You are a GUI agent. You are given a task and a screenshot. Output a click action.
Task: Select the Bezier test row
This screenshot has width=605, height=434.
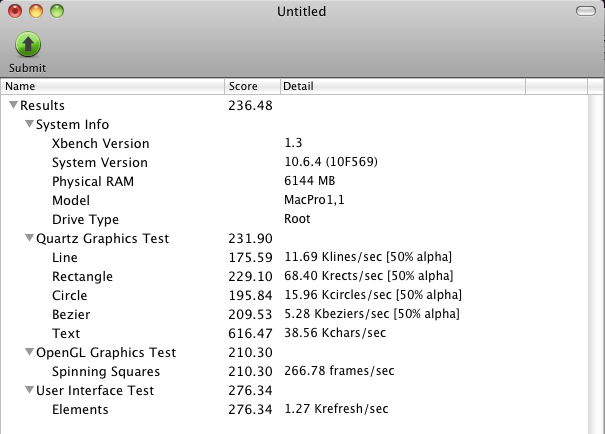point(295,314)
